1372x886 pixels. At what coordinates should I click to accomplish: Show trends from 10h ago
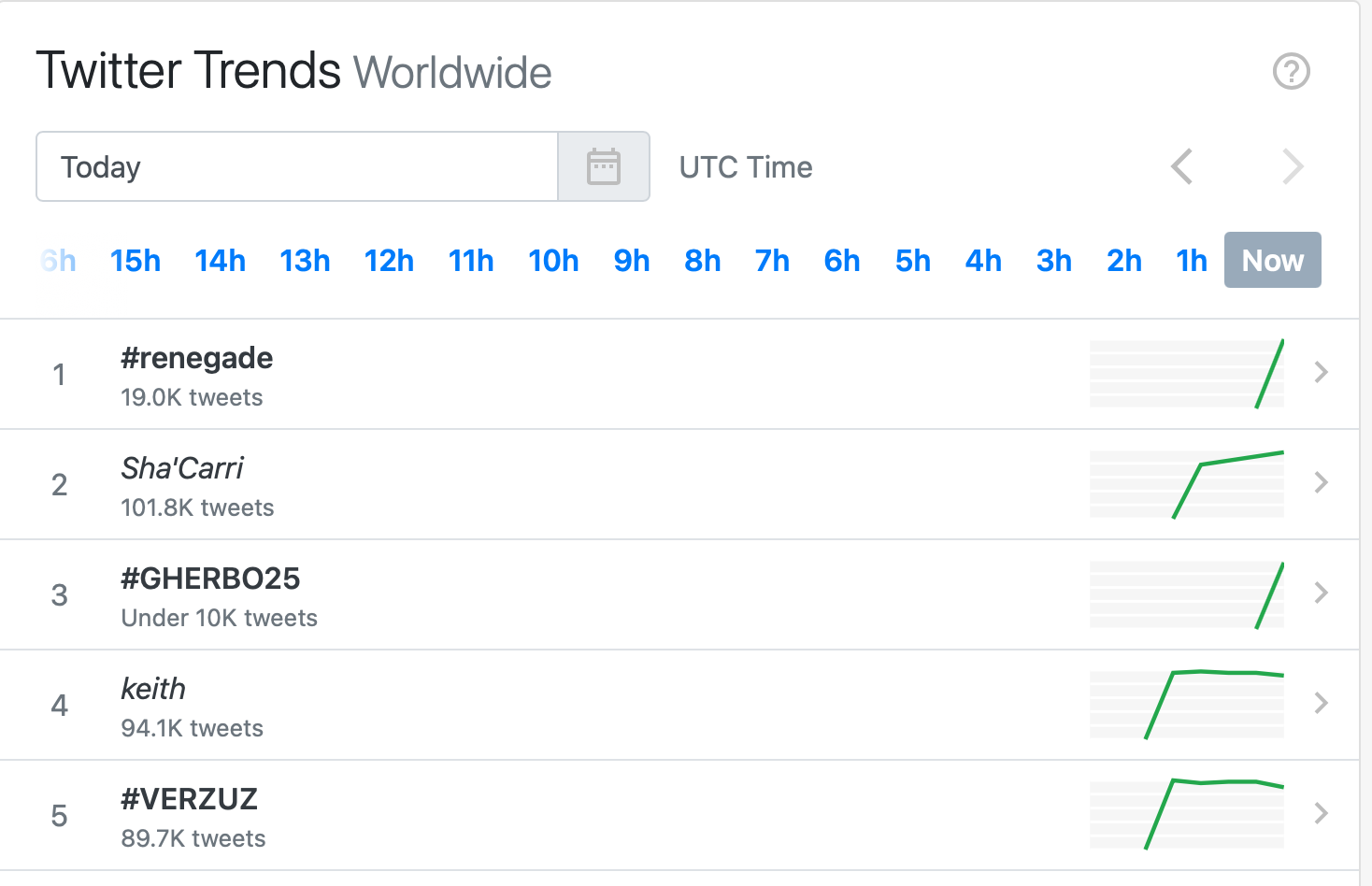(553, 261)
